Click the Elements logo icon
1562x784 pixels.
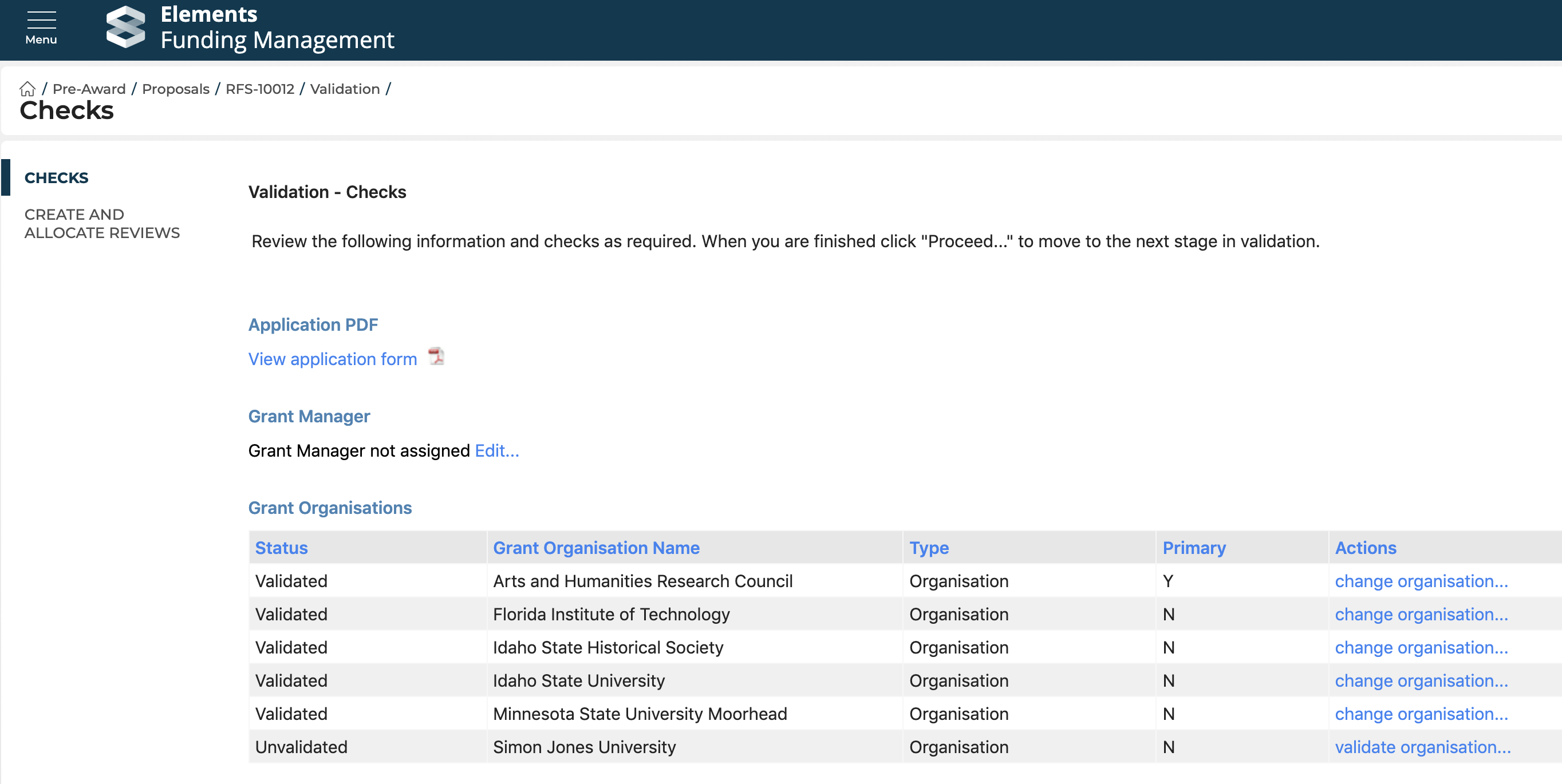[x=125, y=27]
